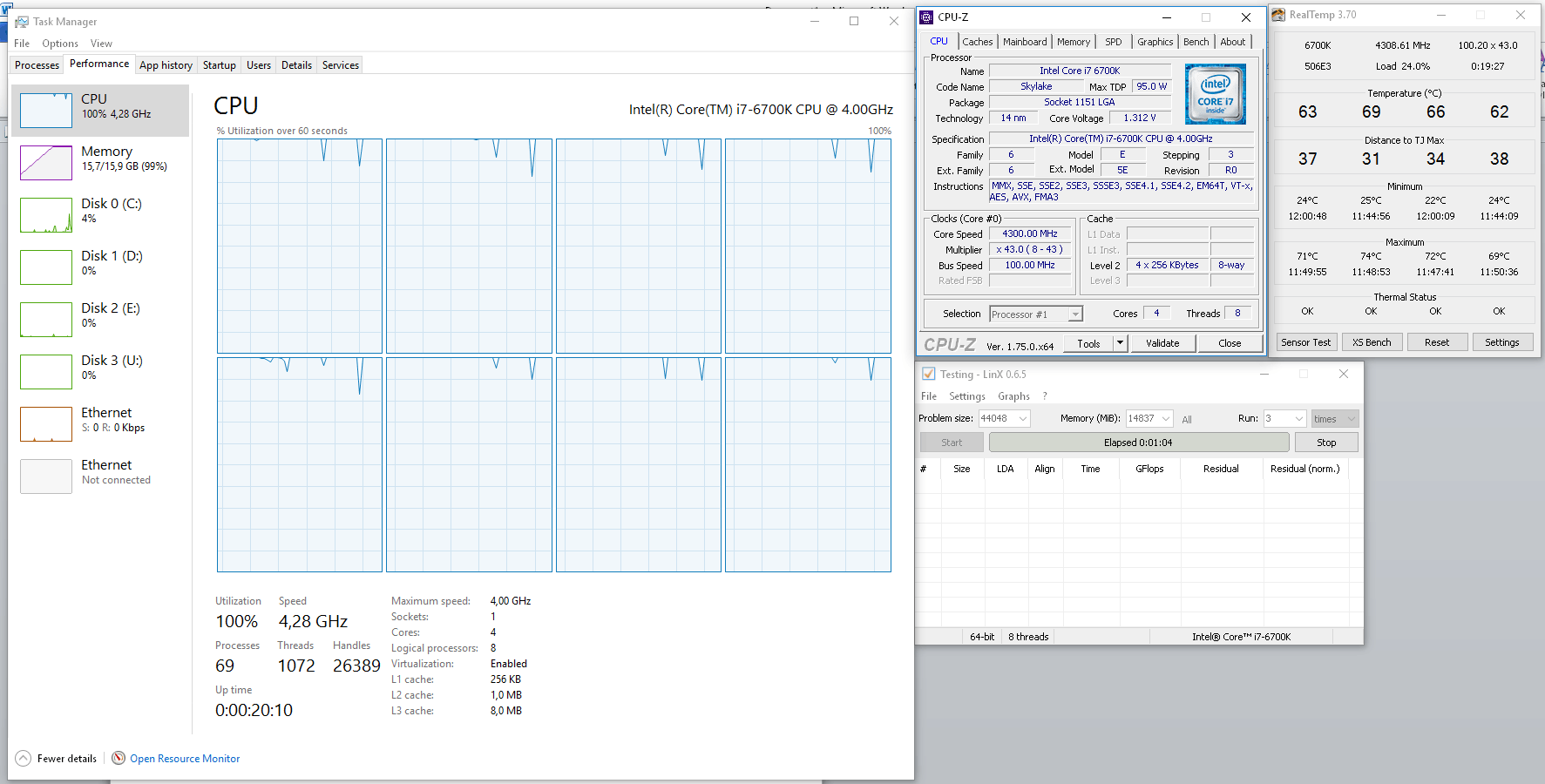
Task: Expand the Processor #1 selection dropdown
Action: pyautogui.click(x=1075, y=314)
